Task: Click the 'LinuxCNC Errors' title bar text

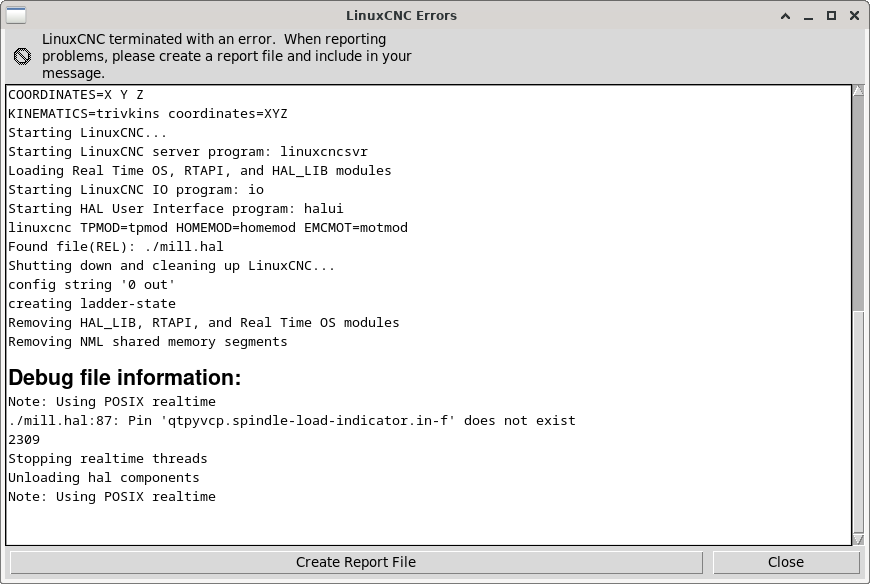Action: coord(401,16)
